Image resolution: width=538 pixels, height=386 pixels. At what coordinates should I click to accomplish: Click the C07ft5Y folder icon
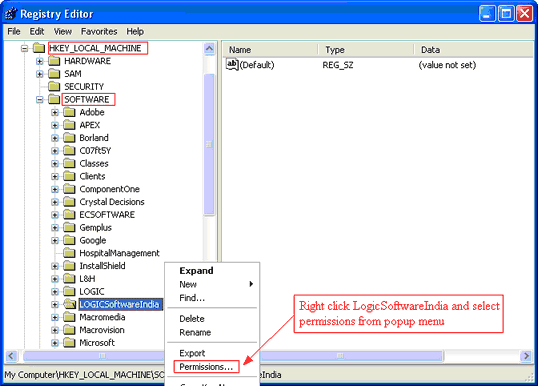click(69, 151)
